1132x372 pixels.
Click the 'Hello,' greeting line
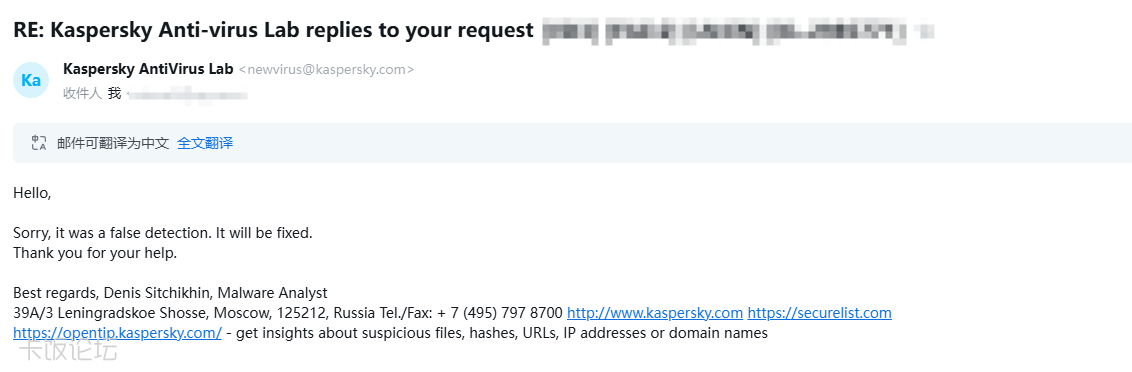[32, 194]
